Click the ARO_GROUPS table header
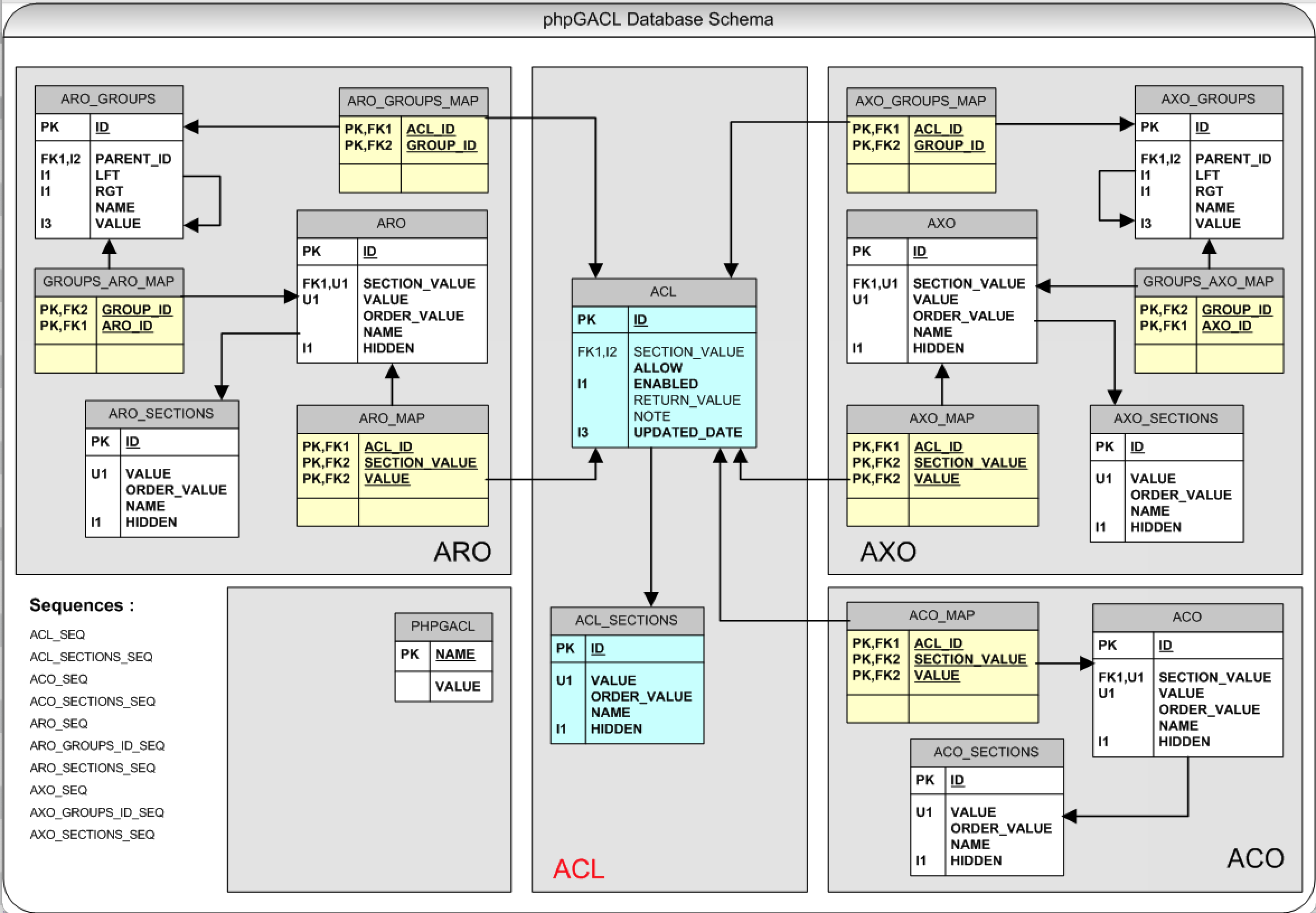 [x=108, y=99]
